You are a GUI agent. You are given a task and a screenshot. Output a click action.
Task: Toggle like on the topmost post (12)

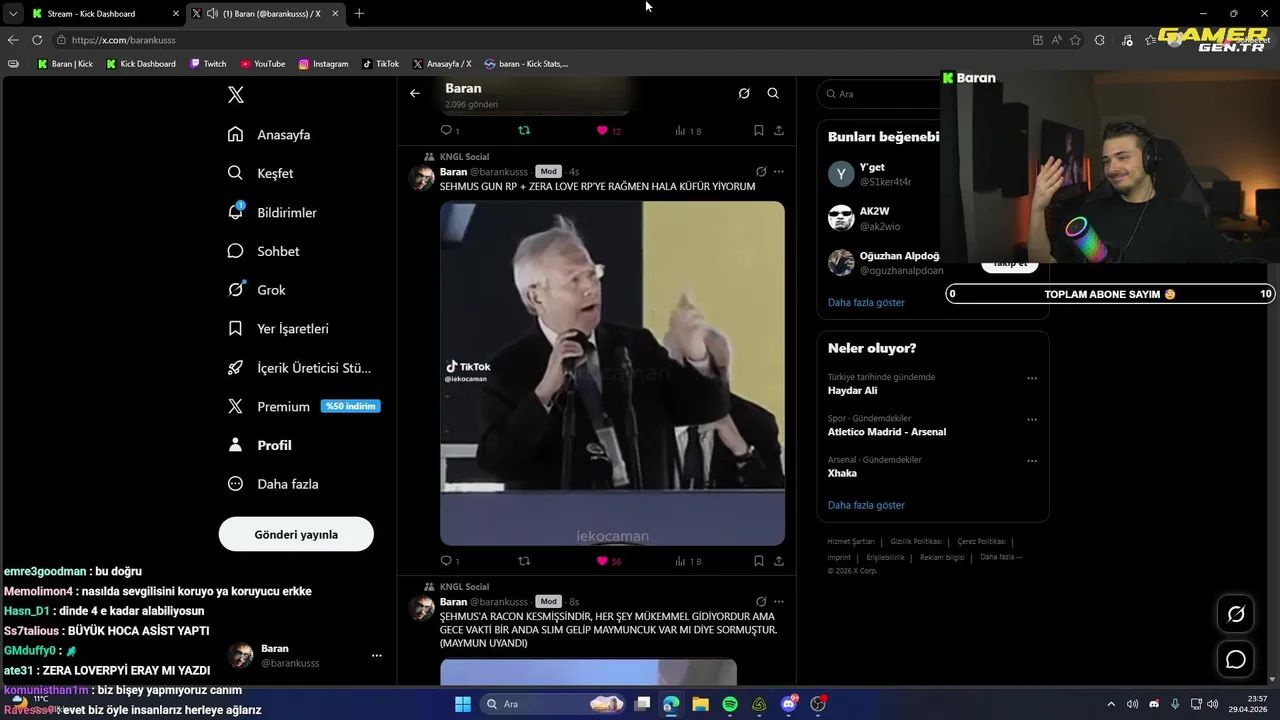[602, 130]
